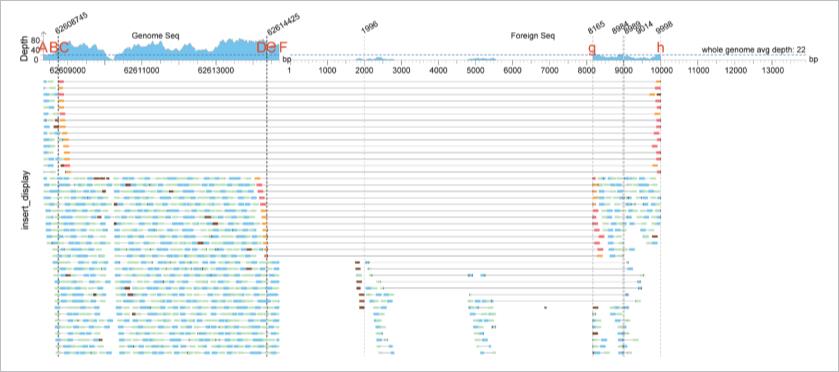839x372 pixels.
Task: Click the red letter D marker
Action: [x=261, y=48]
